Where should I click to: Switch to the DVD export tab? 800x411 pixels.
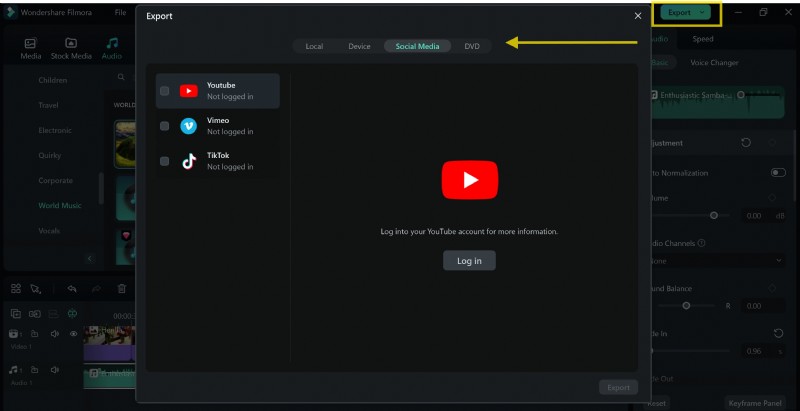point(472,46)
